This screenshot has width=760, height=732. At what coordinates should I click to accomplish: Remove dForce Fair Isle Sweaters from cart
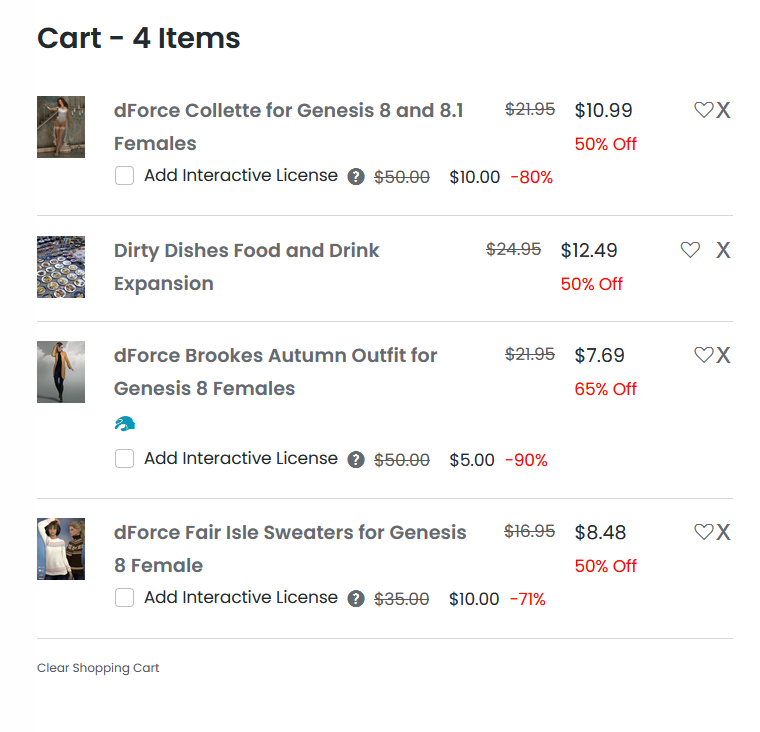click(x=724, y=532)
